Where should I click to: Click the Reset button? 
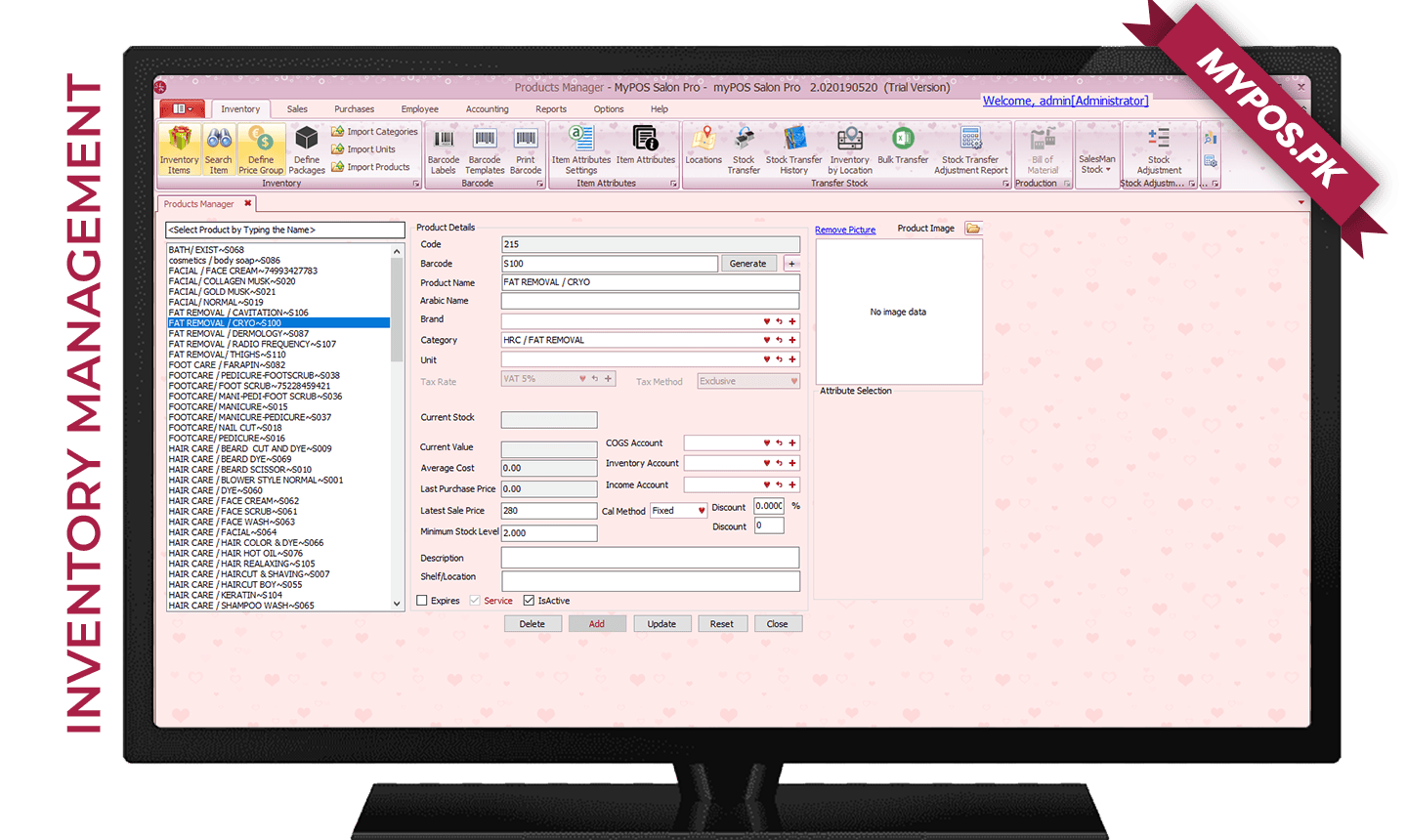pyautogui.click(x=722, y=624)
